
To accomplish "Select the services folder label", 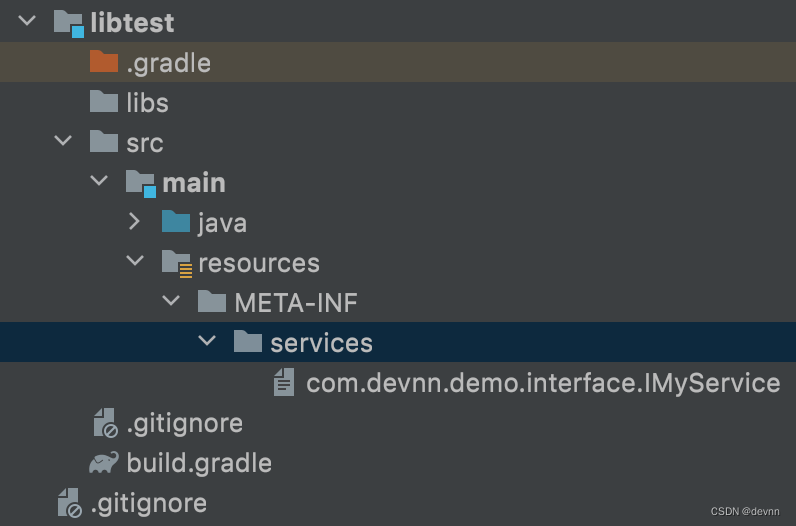I will tap(321, 342).
